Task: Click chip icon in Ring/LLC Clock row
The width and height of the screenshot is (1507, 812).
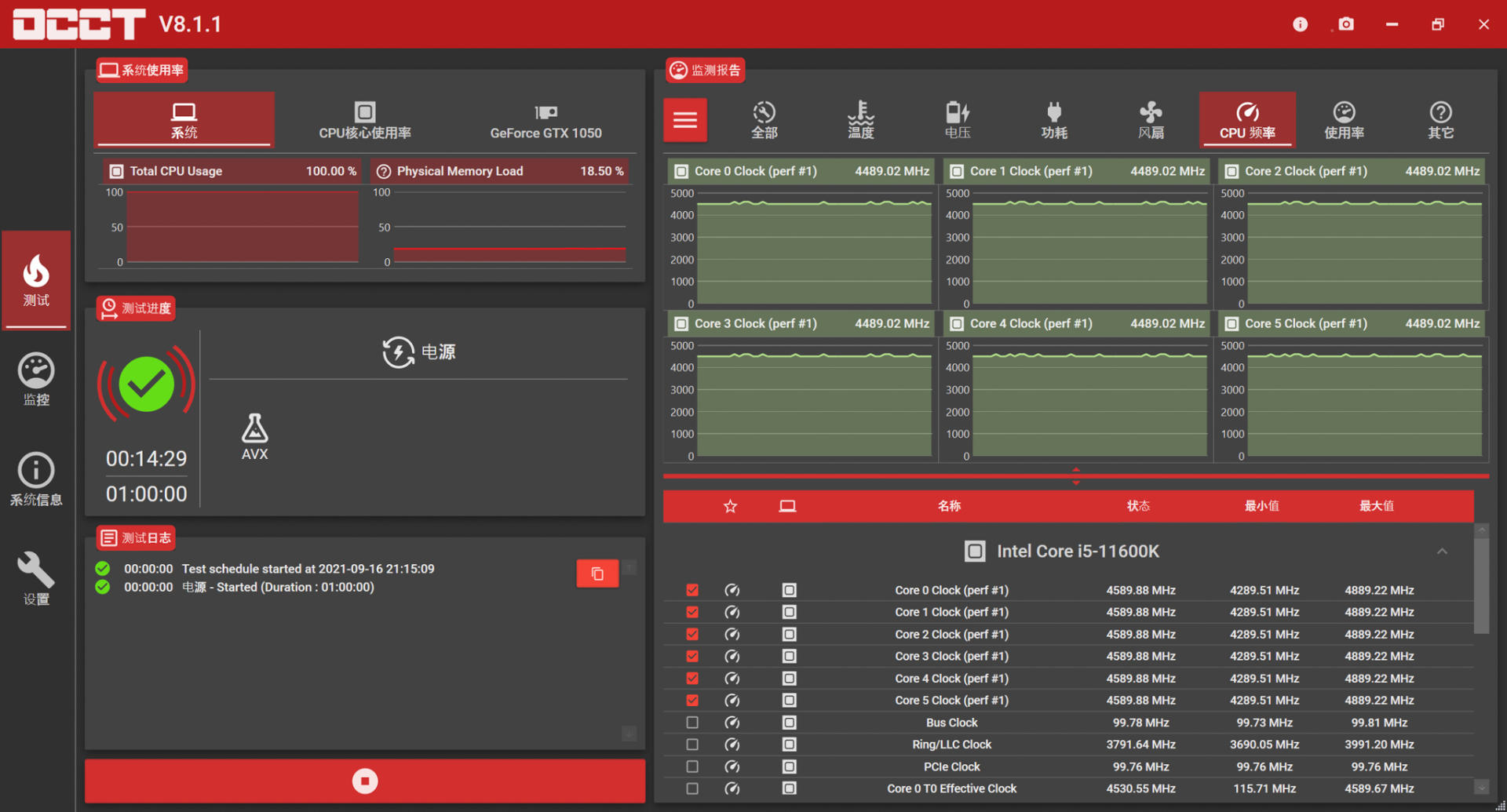Action: [789, 745]
